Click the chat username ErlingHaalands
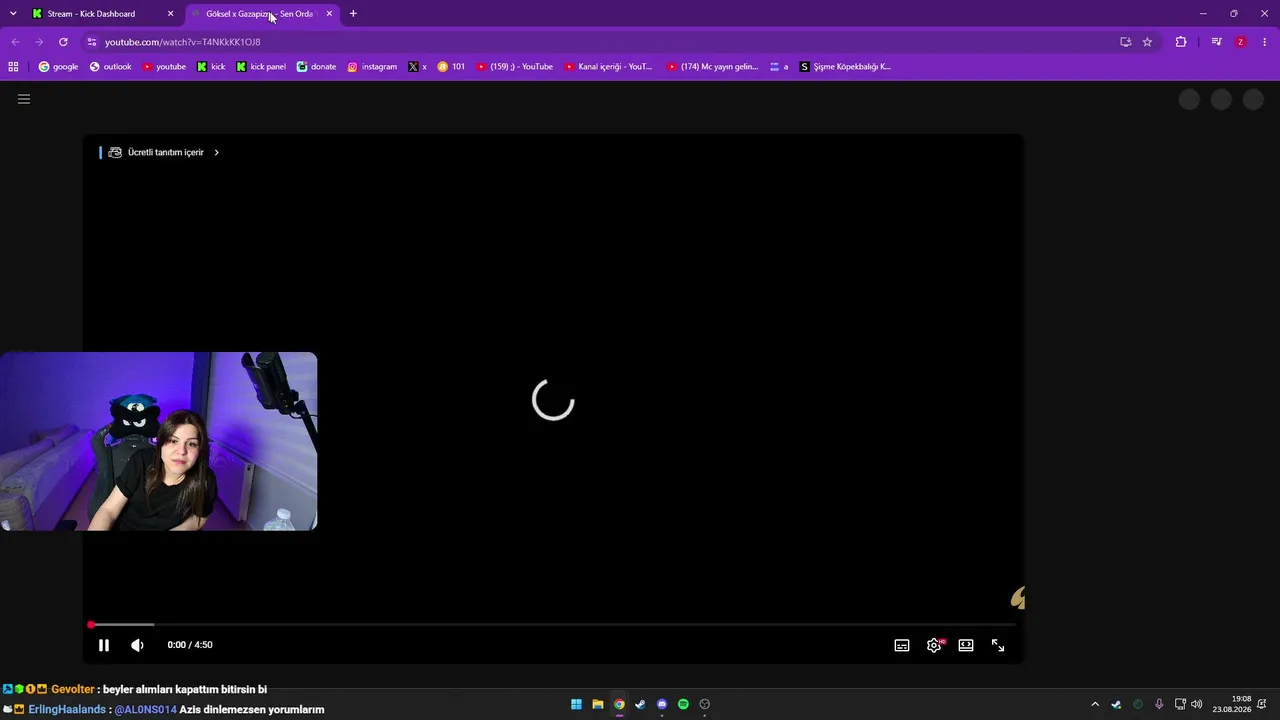 click(67, 710)
